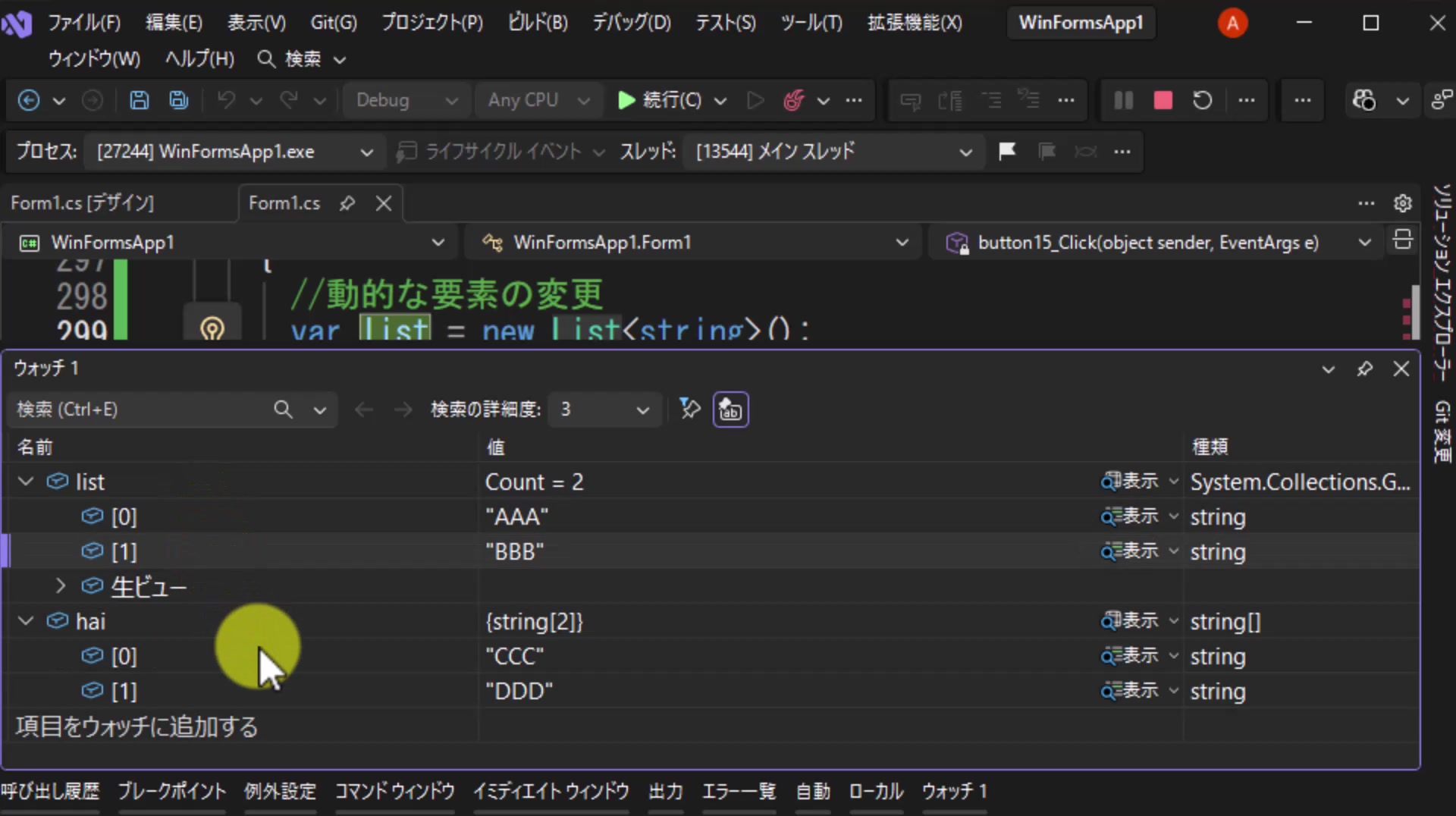Open the button15_Click member dropdown
The width and height of the screenshot is (1456, 816).
tap(1157, 243)
